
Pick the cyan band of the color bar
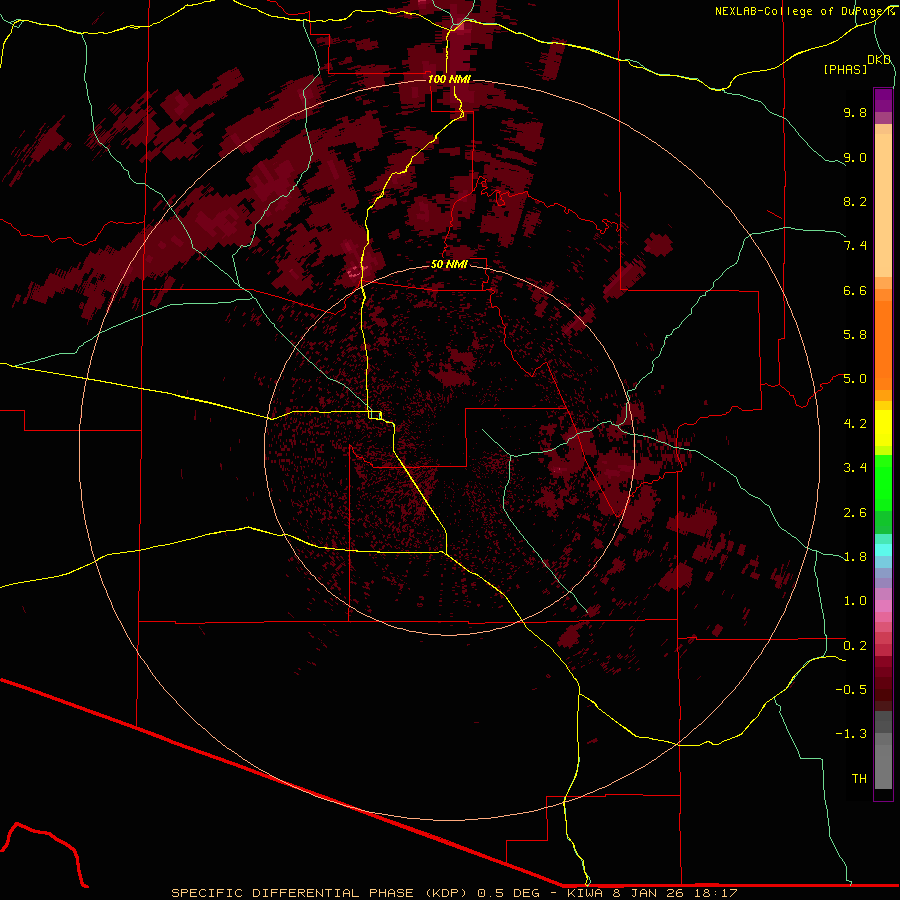[x=883, y=550]
